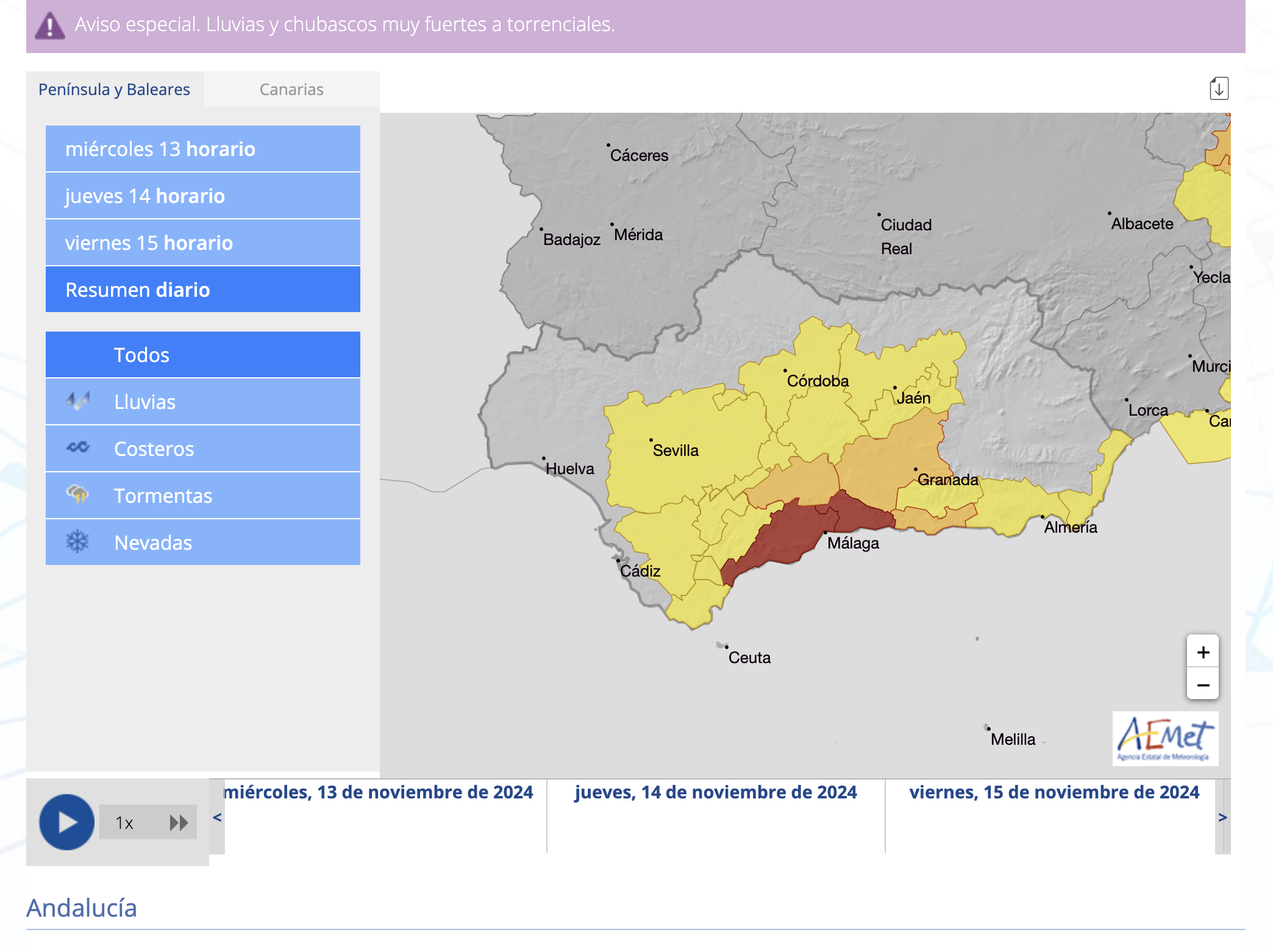
Task: Click the Albacete label on the map
Action: tap(1142, 224)
